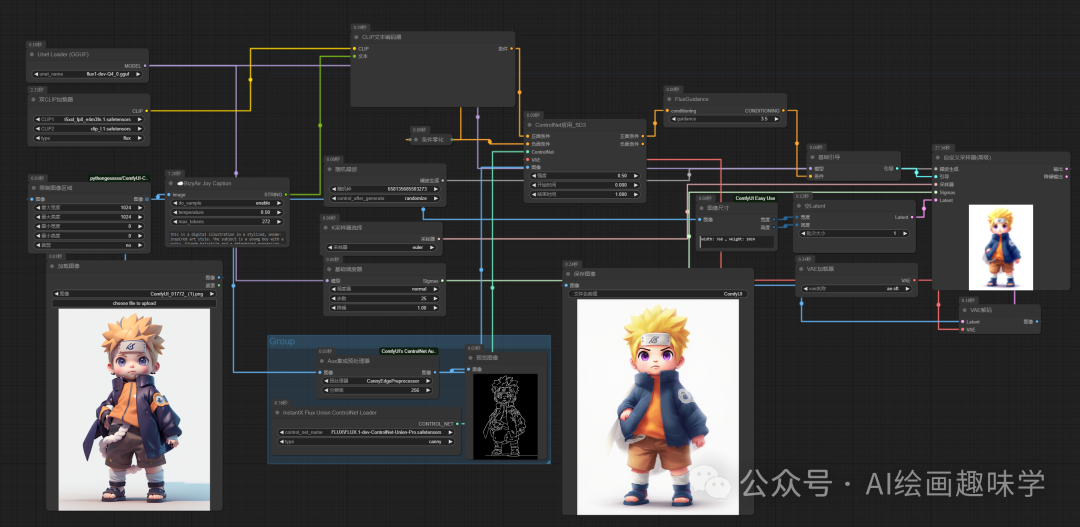Click the MODEL output socket on Unet Loader

tap(146, 65)
